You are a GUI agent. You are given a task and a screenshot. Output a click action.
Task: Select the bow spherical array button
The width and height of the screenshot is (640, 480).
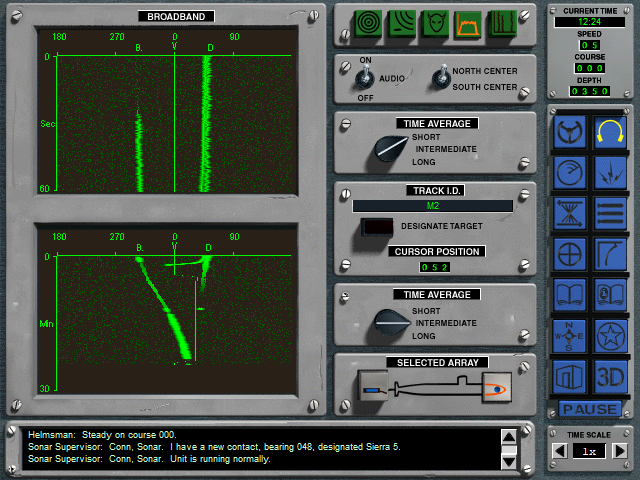(x=497, y=387)
